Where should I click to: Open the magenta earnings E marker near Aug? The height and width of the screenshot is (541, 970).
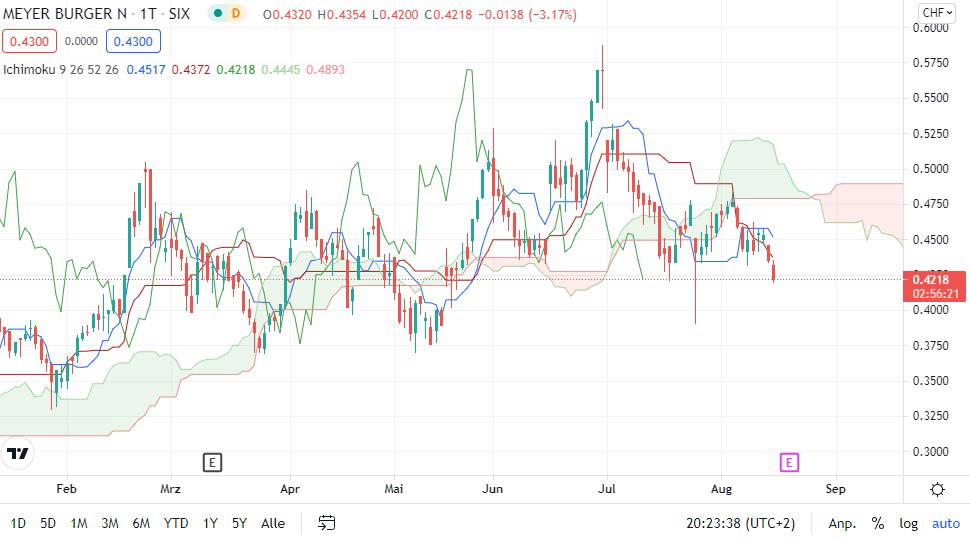[x=789, y=462]
